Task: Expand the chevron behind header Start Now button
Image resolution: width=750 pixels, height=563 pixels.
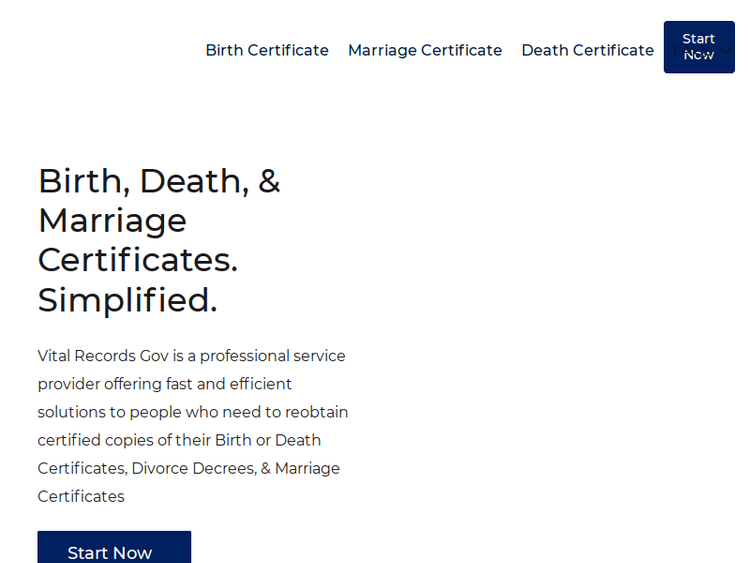Action: [x=727, y=51]
